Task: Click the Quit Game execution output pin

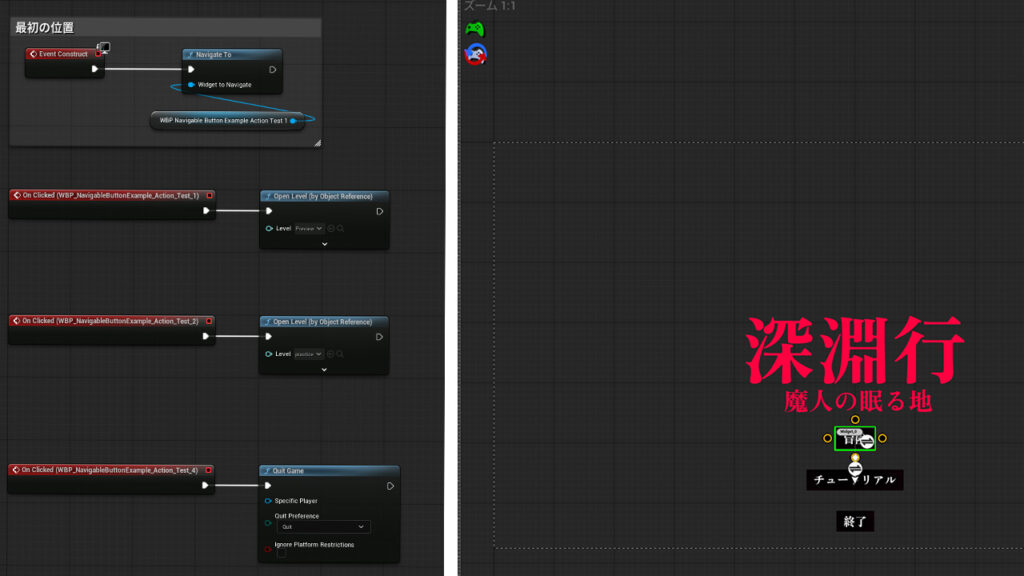Action: tap(389, 486)
